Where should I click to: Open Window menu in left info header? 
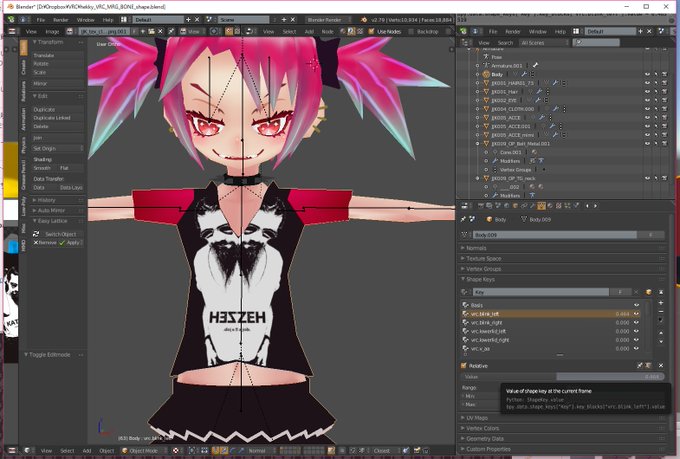85,20
